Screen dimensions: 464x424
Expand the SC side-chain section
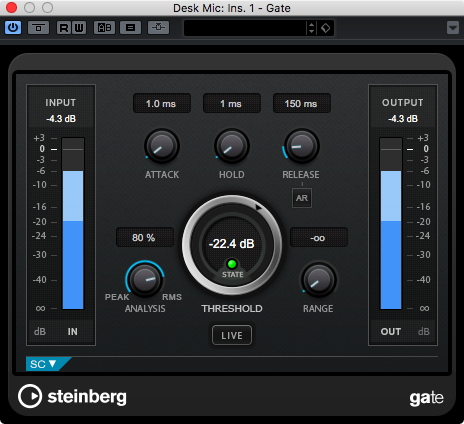pos(44,364)
